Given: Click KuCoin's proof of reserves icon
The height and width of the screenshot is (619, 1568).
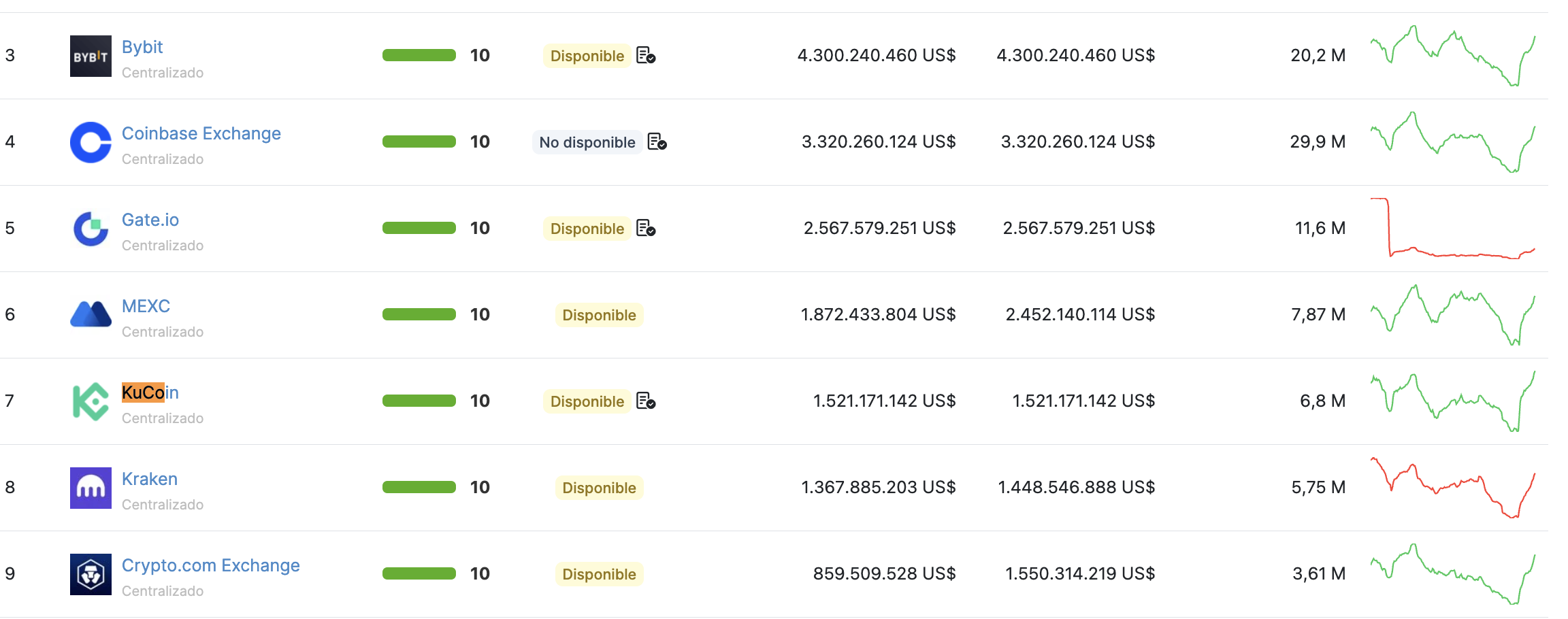Looking at the screenshot, I should tap(646, 401).
